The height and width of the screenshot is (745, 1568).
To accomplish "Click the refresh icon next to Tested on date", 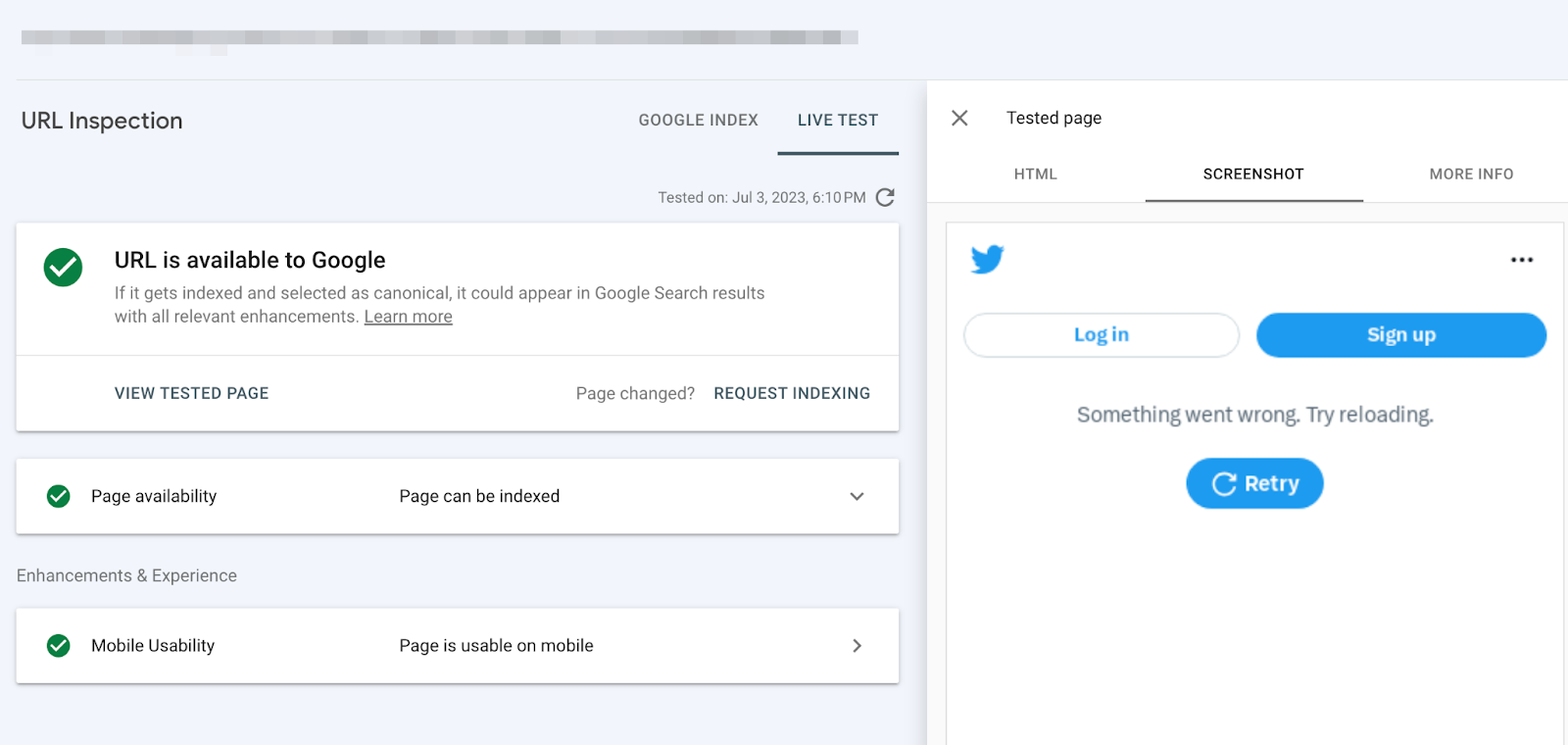I will 885,197.
